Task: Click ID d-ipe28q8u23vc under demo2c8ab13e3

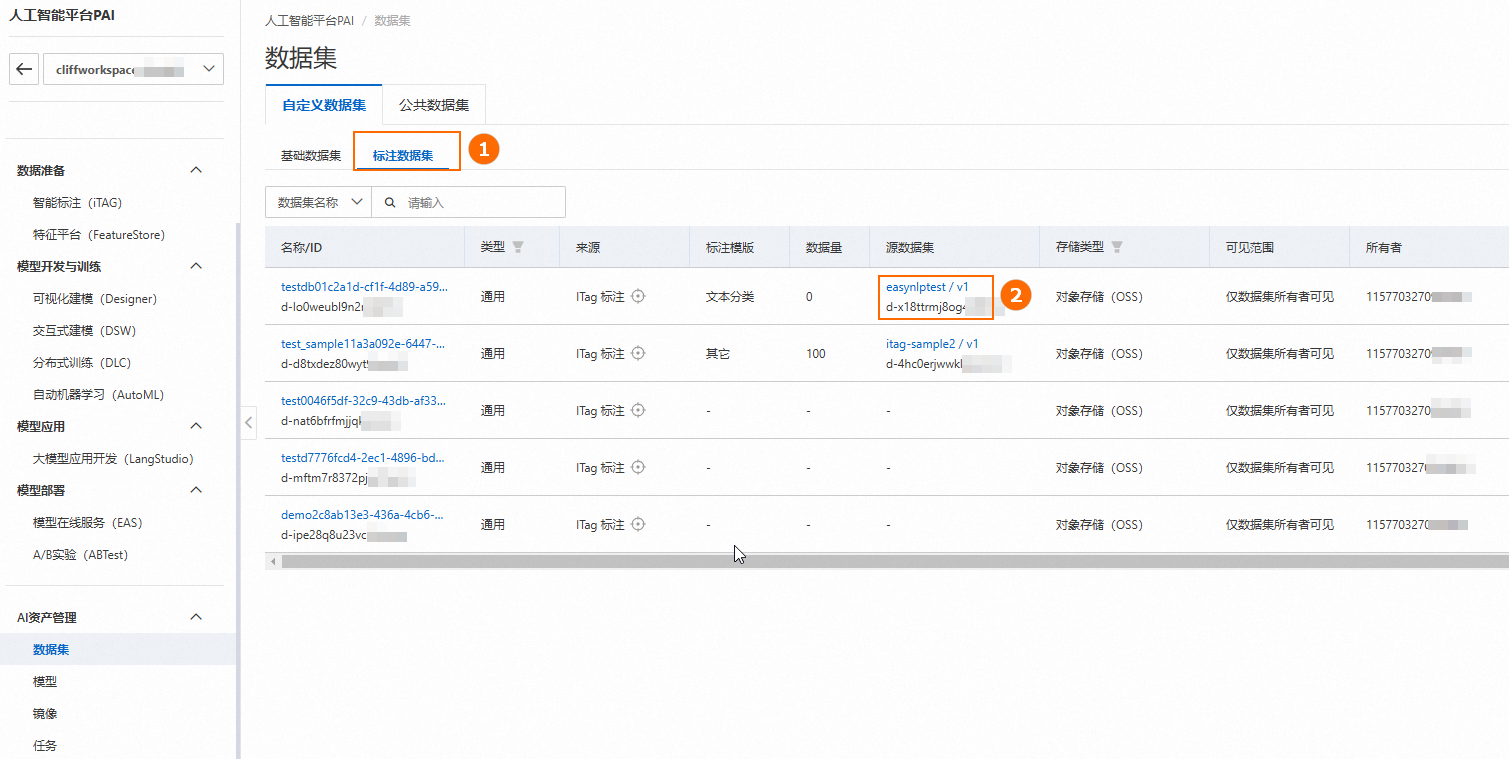Action: click(x=324, y=534)
